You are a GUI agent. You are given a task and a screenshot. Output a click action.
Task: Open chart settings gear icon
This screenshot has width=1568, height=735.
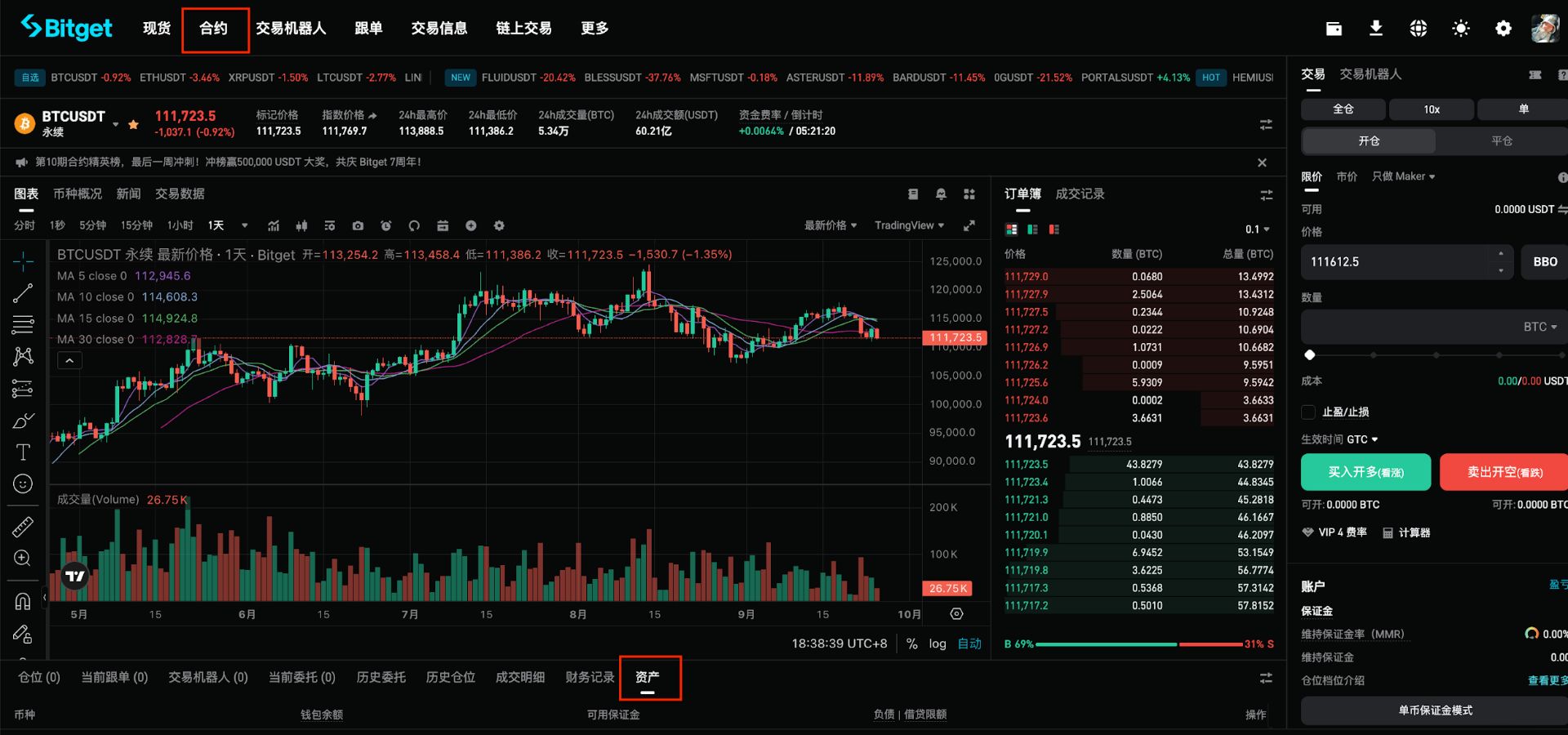tap(499, 225)
